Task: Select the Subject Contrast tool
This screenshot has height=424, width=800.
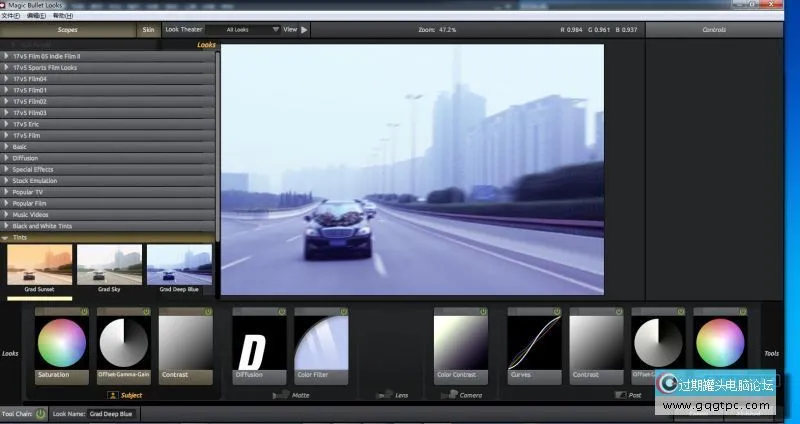Action: (186, 343)
